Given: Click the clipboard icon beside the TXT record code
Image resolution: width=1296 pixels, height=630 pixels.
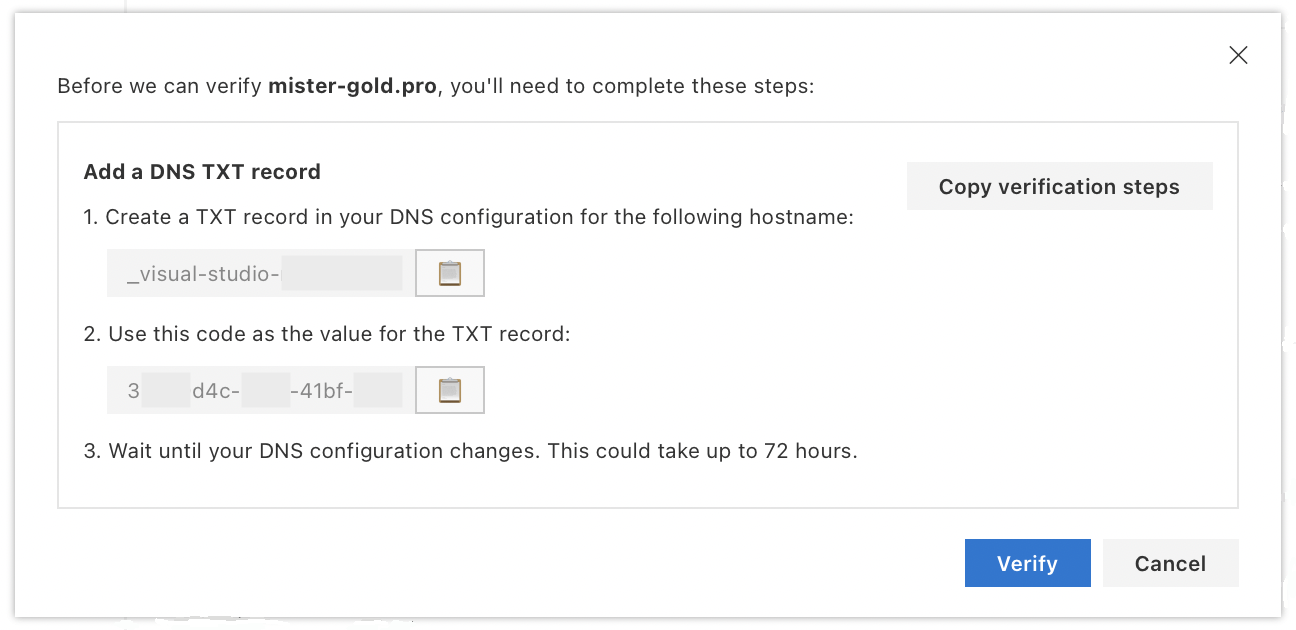Looking at the screenshot, I should [x=449, y=389].
